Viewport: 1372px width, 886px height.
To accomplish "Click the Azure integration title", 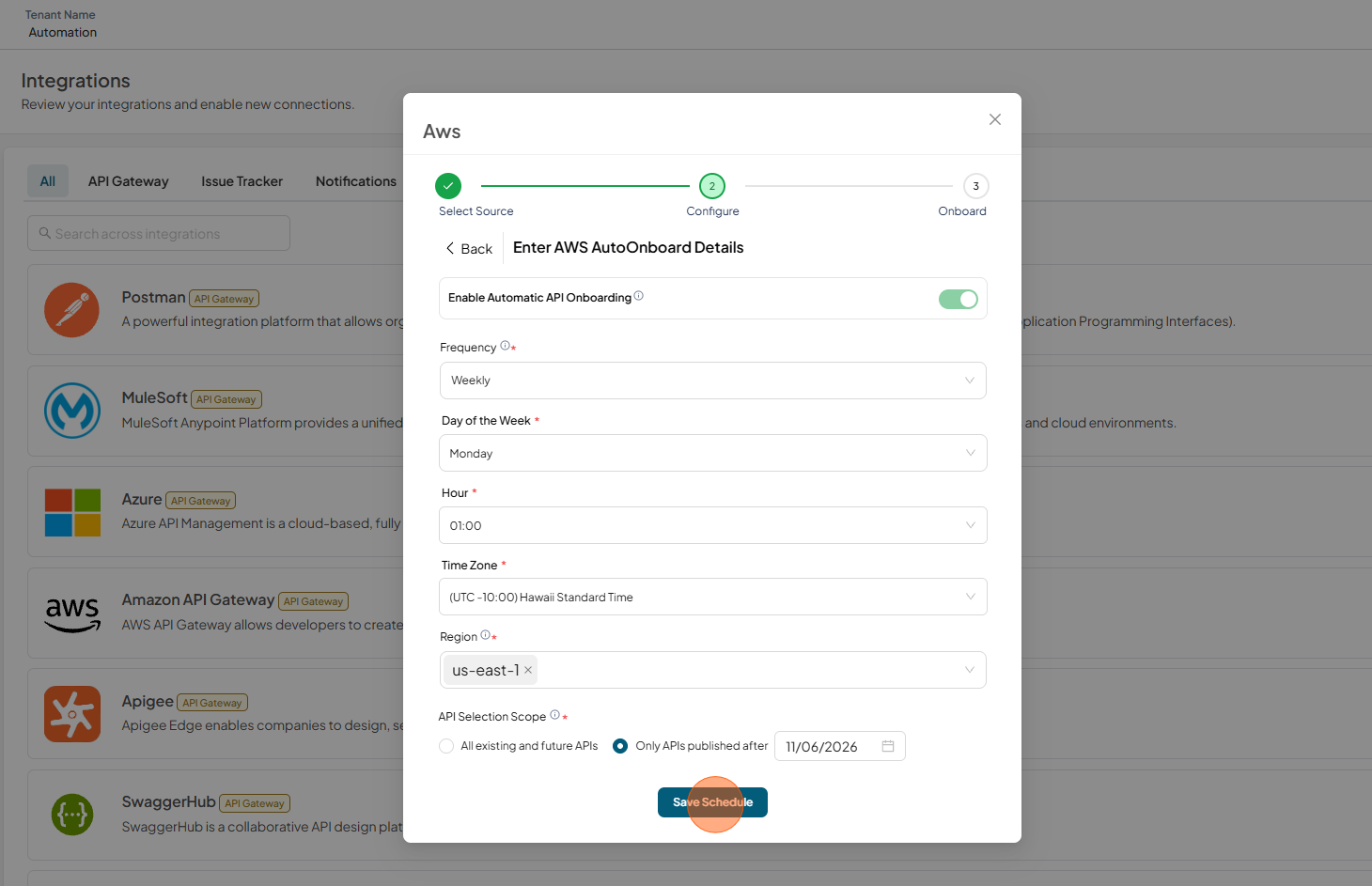I will (142, 499).
